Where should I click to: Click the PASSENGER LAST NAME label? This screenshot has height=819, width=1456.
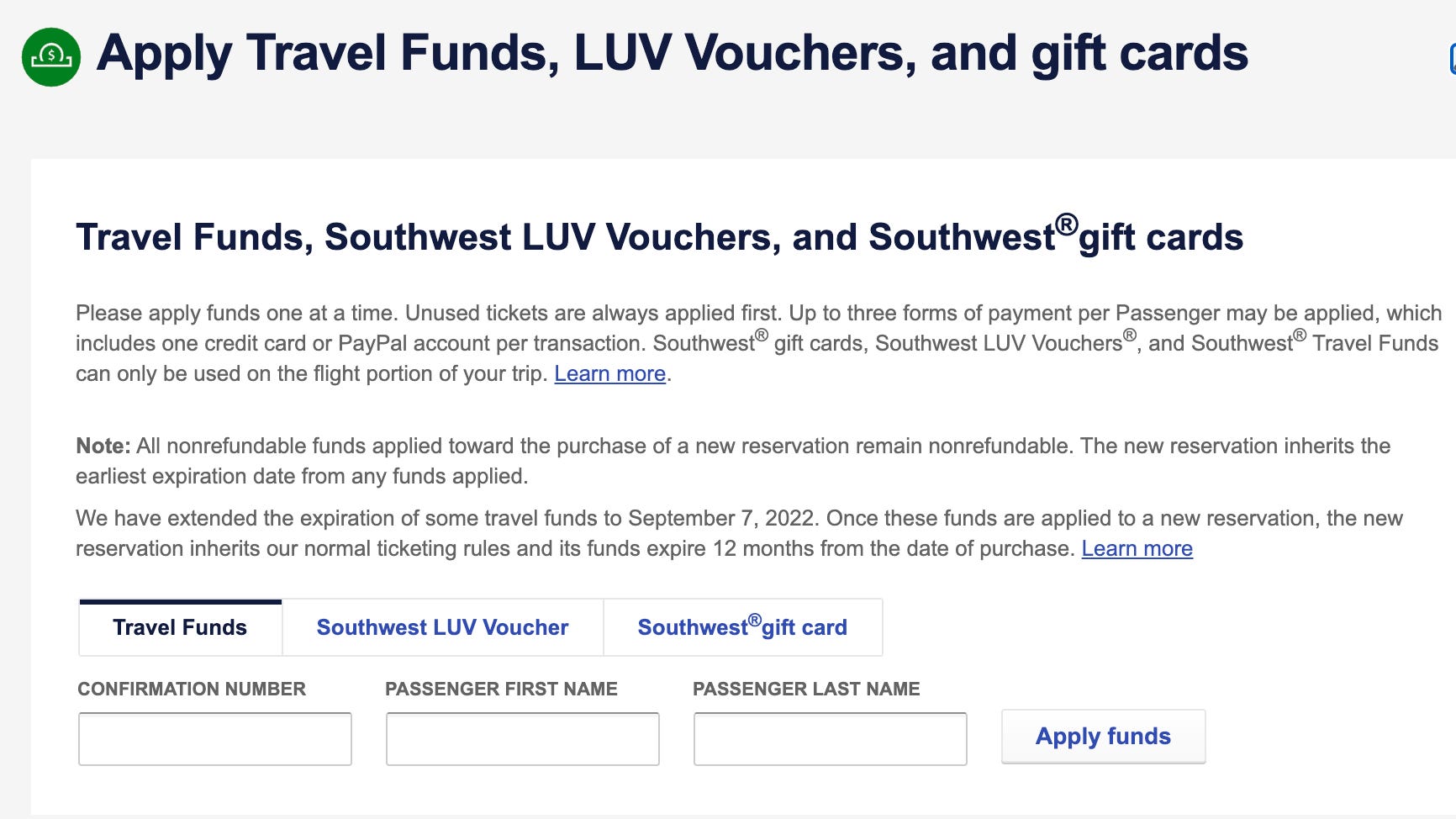[x=806, y=689]
